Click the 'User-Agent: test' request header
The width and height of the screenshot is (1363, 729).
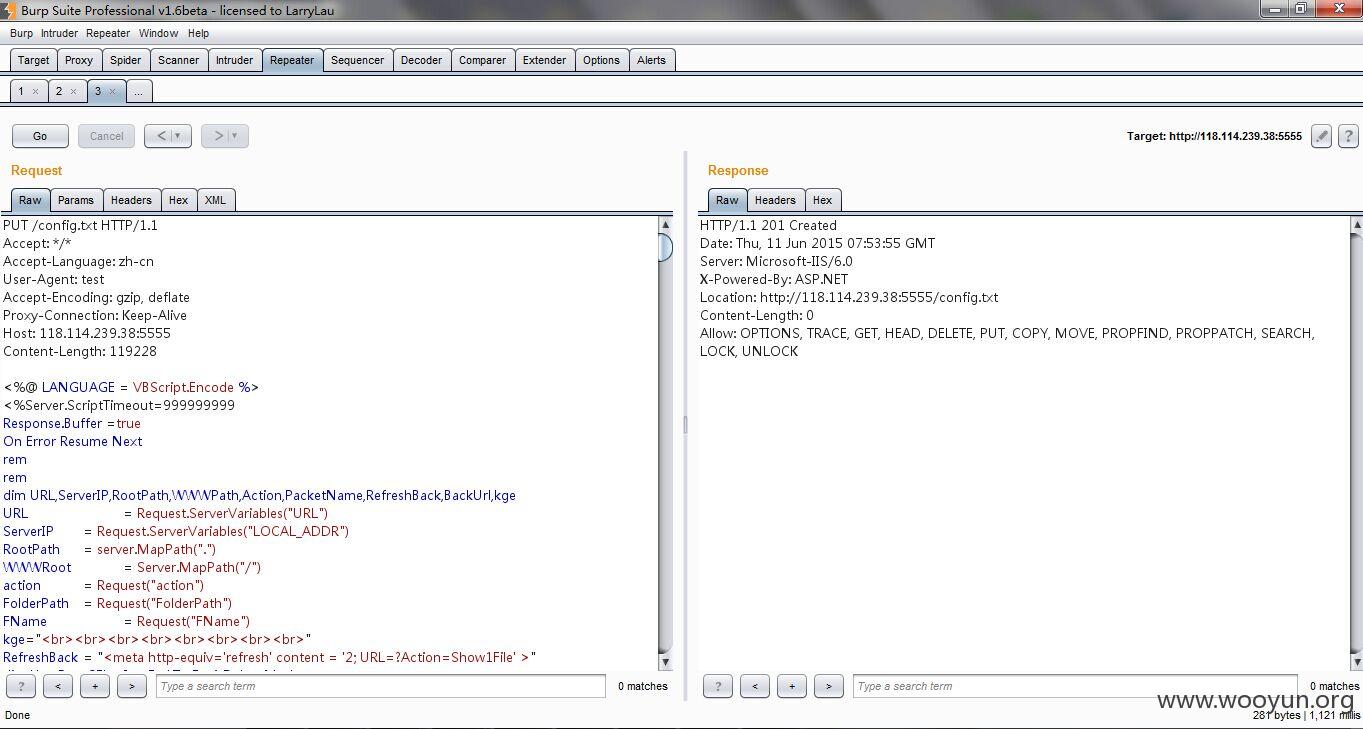54,279
